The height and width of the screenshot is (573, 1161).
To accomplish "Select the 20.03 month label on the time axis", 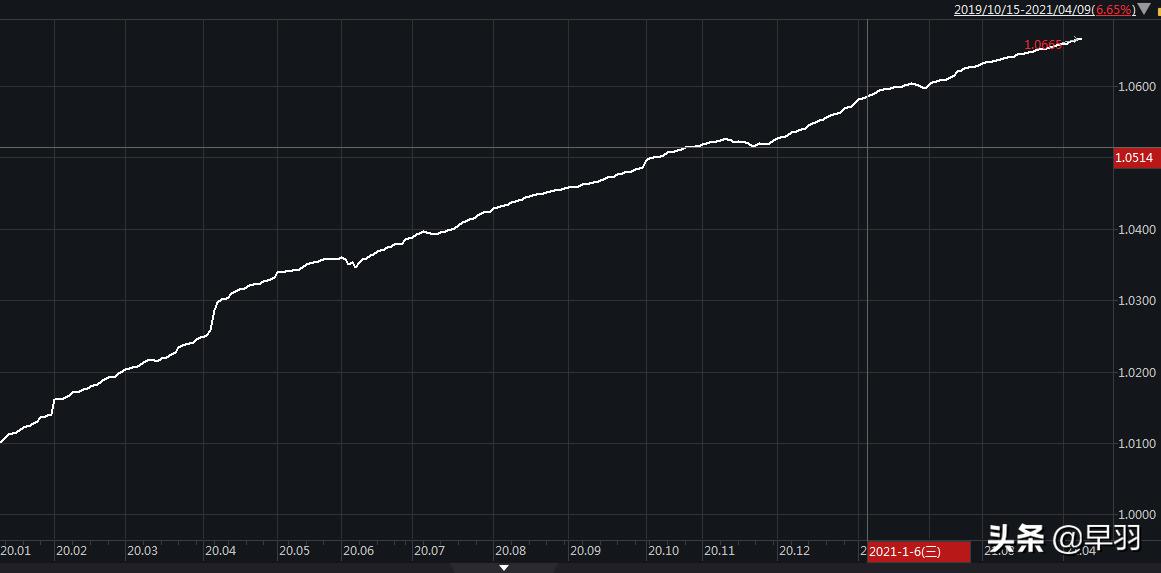I will pyautogui.click(x=142, y=551).
